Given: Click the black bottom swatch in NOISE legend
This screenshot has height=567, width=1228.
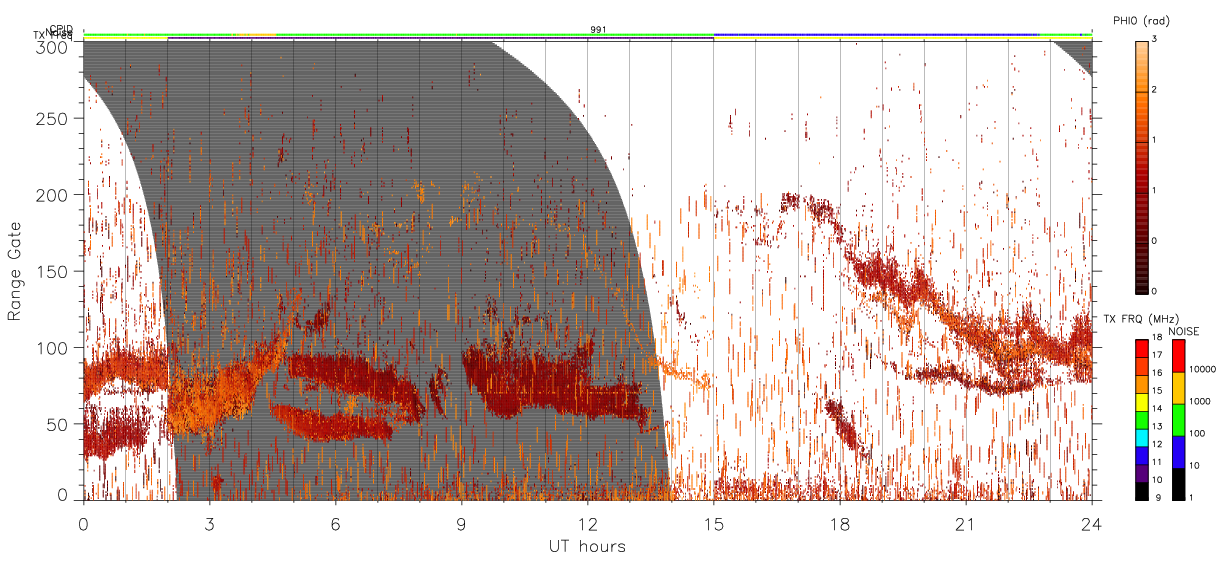Looking at the screenshot, I should click(1180, 483).
